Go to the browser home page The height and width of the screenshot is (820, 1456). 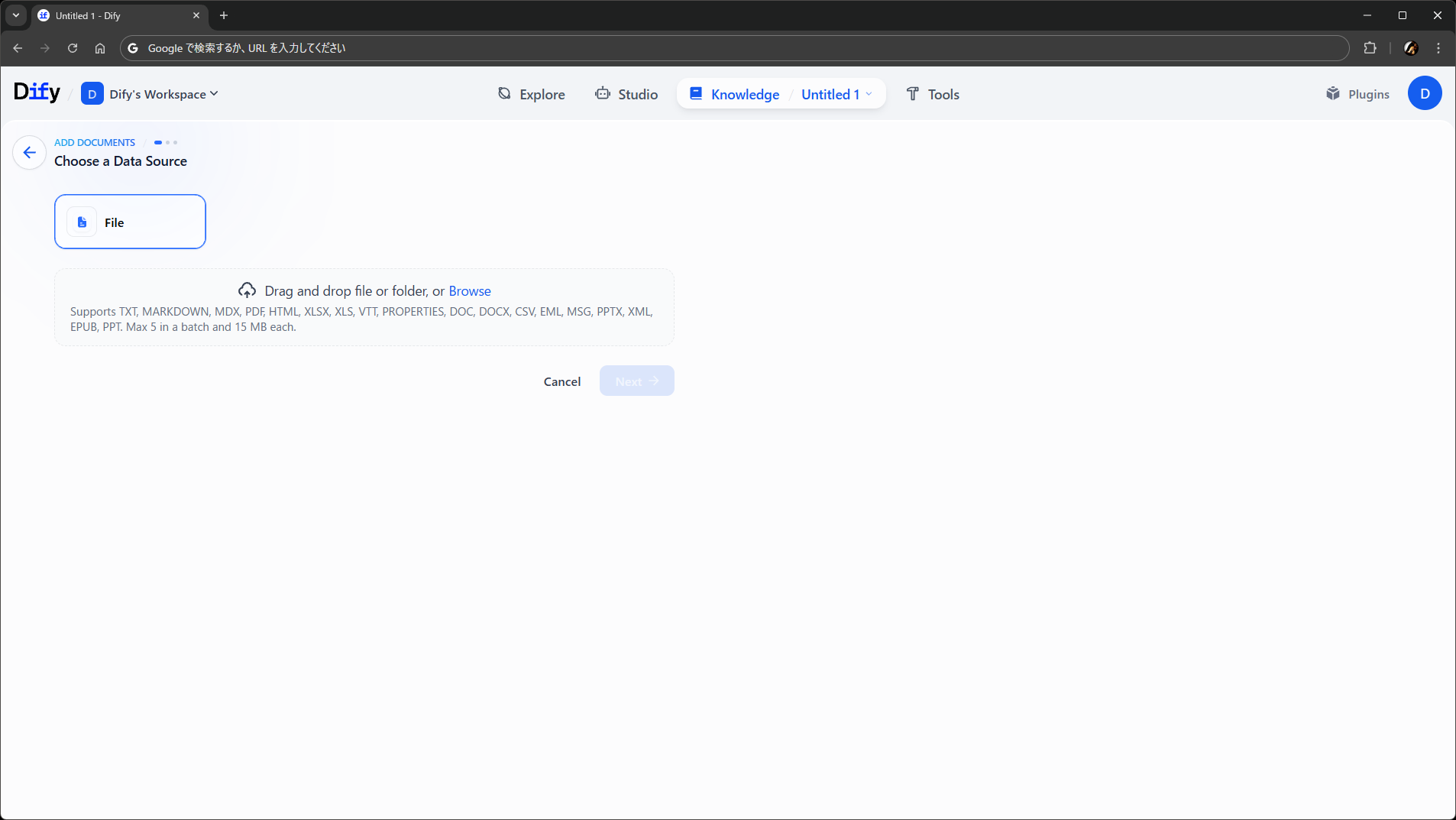coord(100,48)
